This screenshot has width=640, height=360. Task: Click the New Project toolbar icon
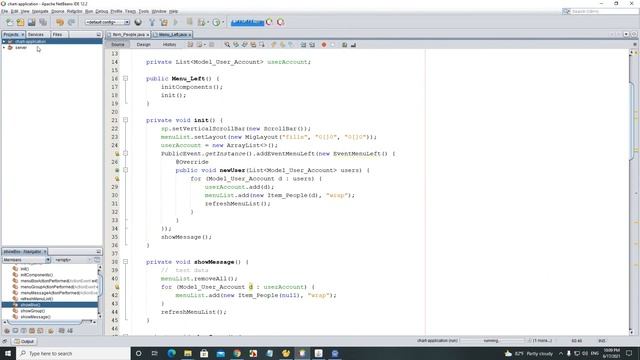[20, 22]
